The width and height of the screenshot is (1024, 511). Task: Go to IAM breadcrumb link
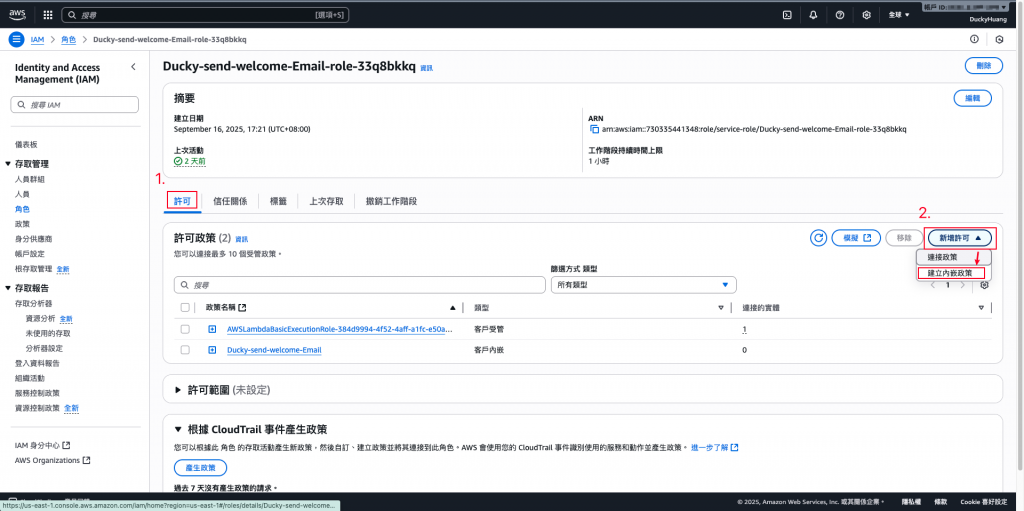(37, 39)
